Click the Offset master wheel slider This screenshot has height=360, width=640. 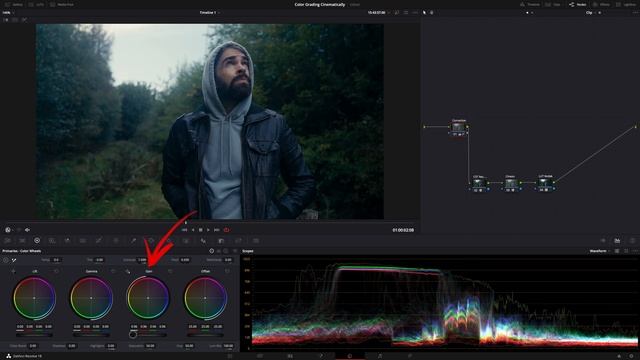tap(205, 335)
